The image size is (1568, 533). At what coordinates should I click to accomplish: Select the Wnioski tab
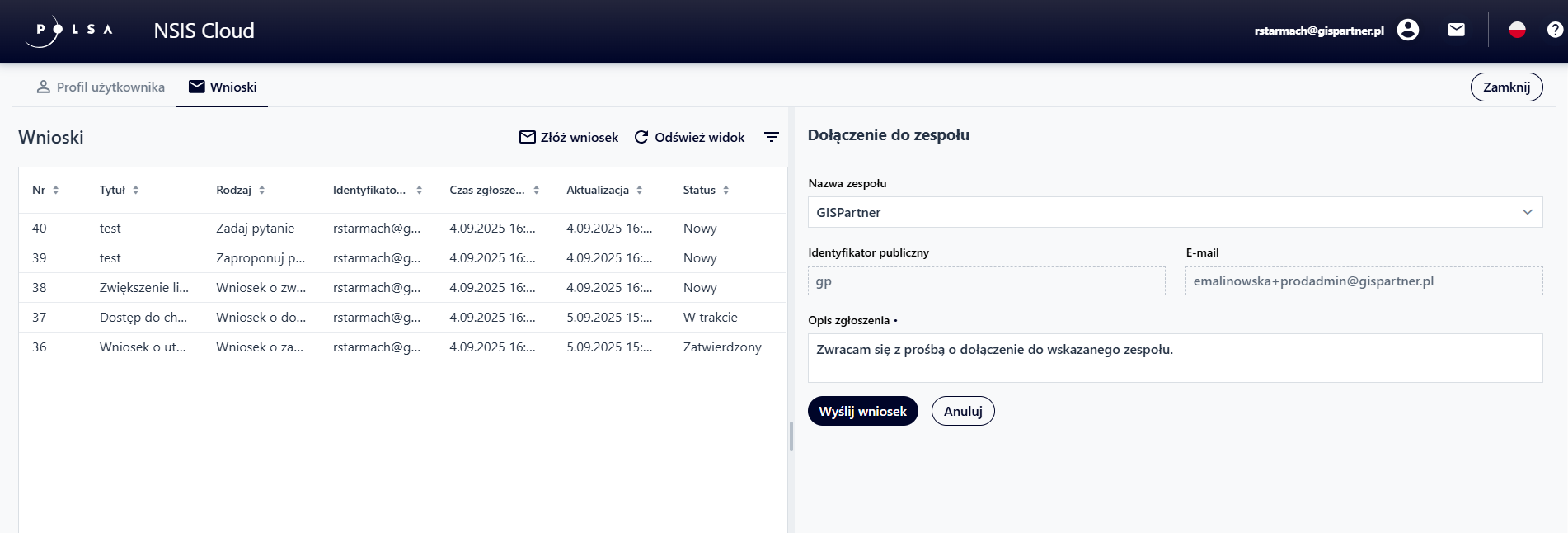[223, 87]
